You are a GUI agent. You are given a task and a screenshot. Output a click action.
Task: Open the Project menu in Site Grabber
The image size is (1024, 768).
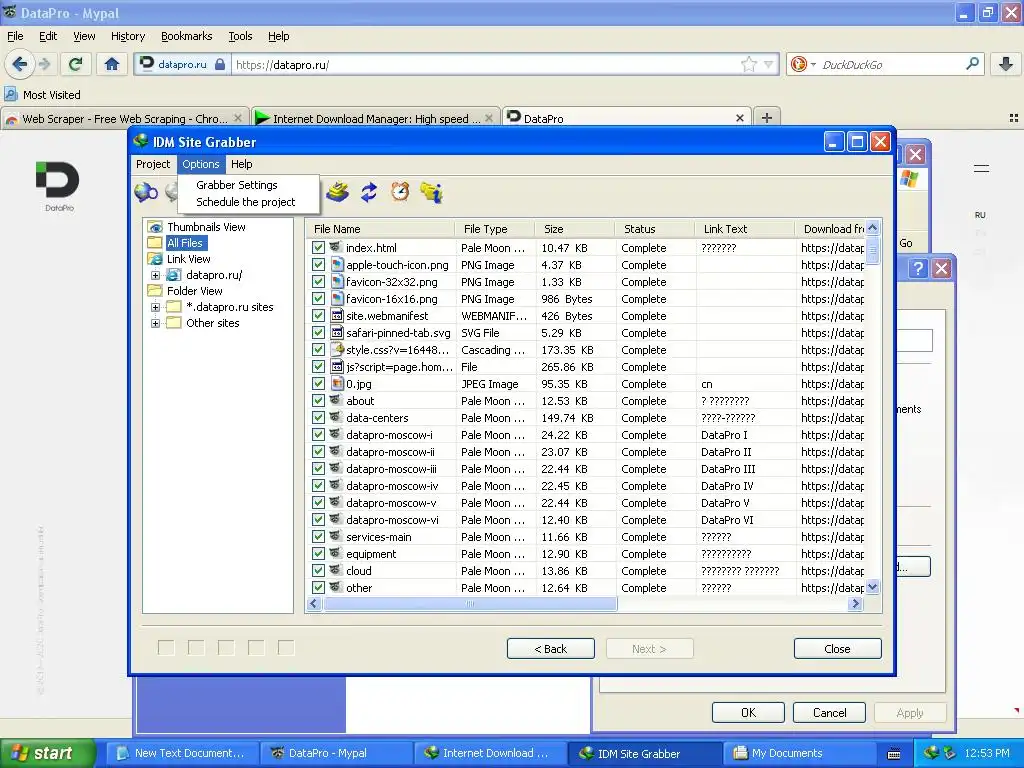153,164
